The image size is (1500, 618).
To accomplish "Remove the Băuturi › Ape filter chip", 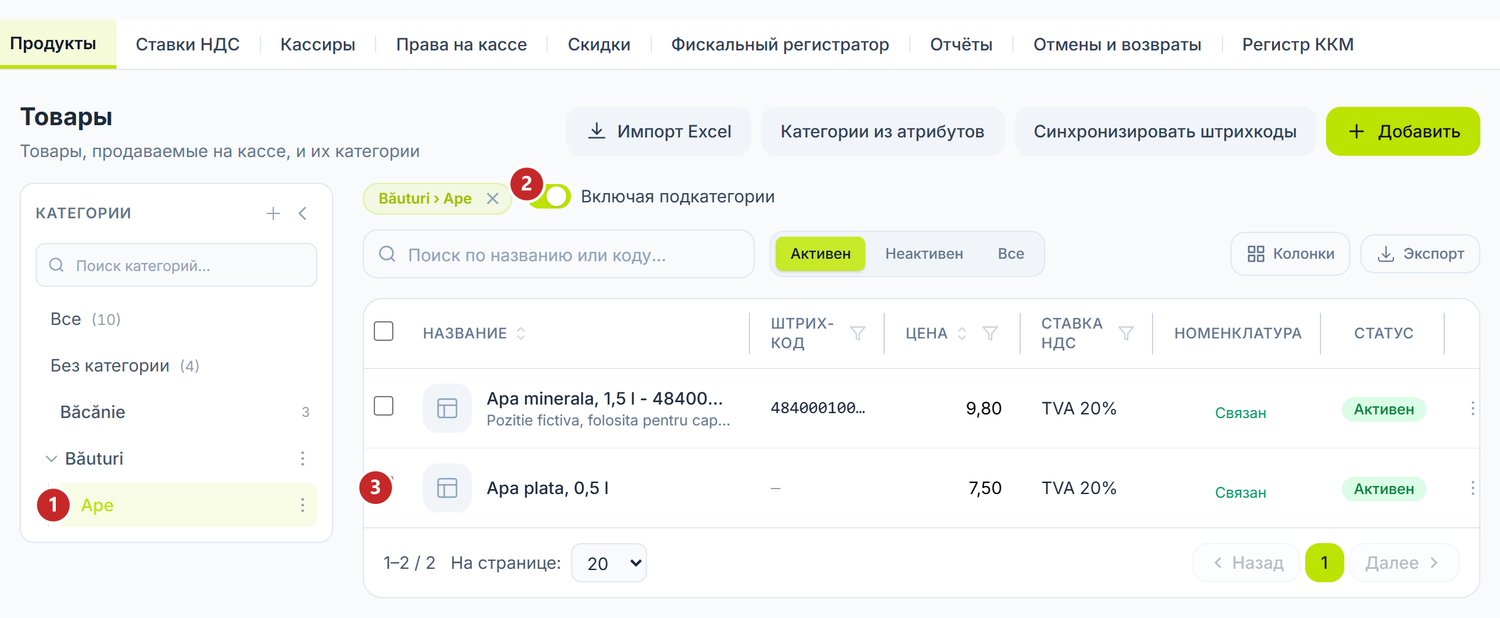I will click(492, 198).
